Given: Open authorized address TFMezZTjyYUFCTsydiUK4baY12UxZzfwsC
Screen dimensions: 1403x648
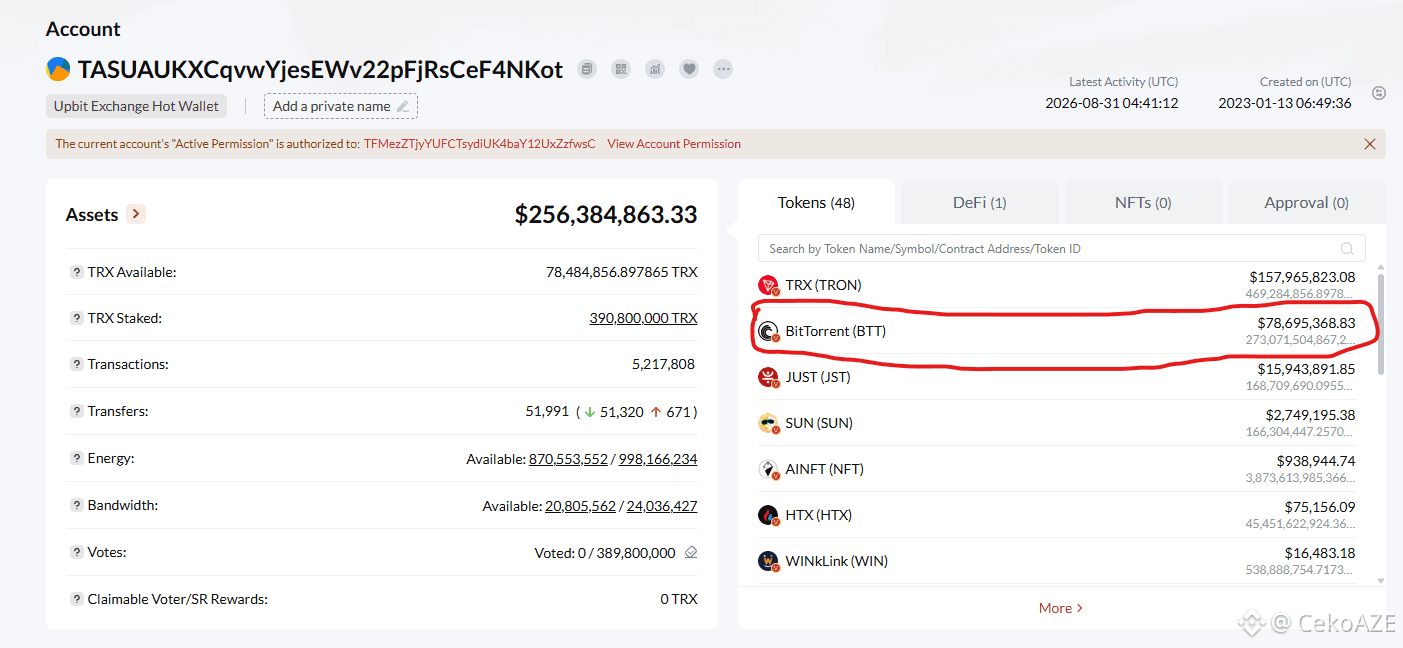Looking at the screenshot, I should (x=479, y=144).
